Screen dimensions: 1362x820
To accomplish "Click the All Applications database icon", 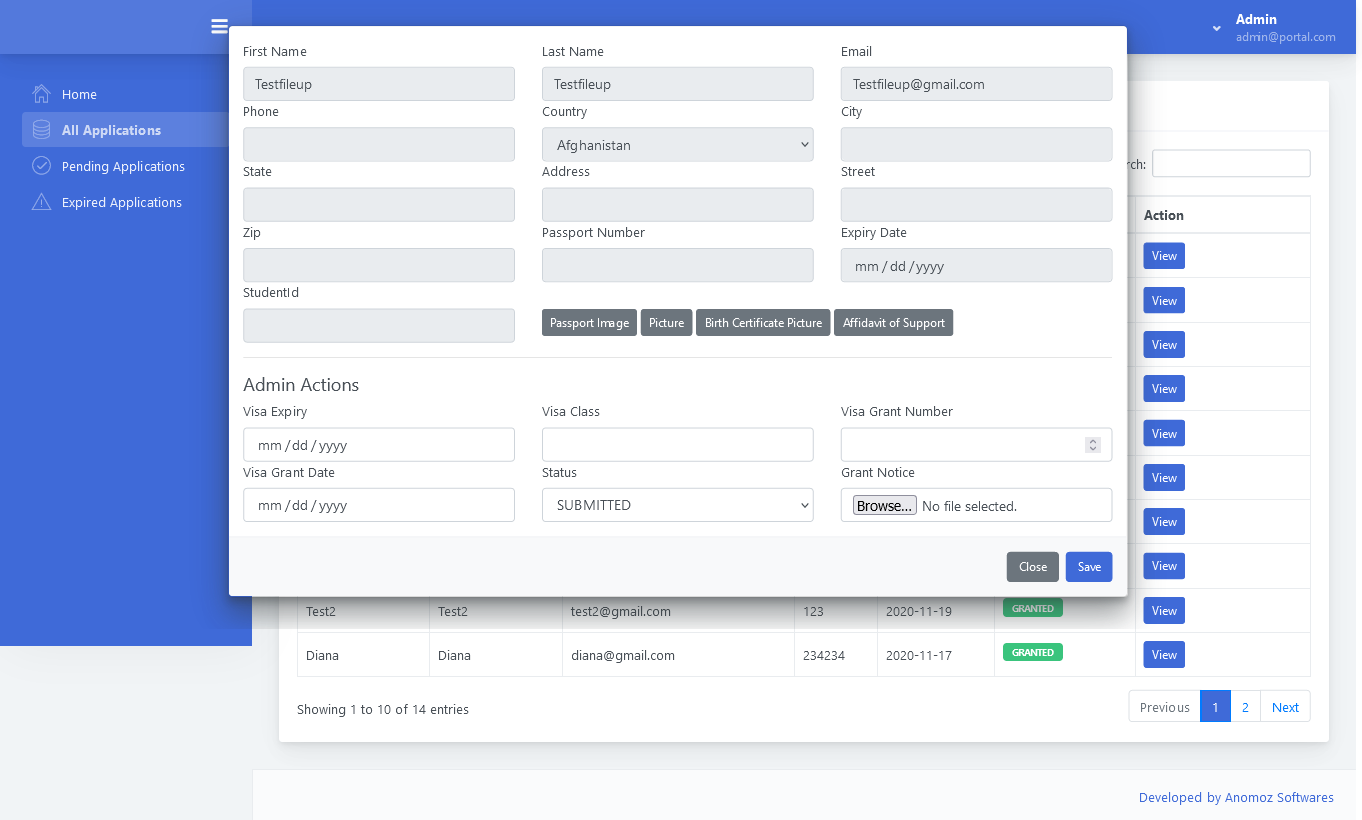I will tap(41, 130).
